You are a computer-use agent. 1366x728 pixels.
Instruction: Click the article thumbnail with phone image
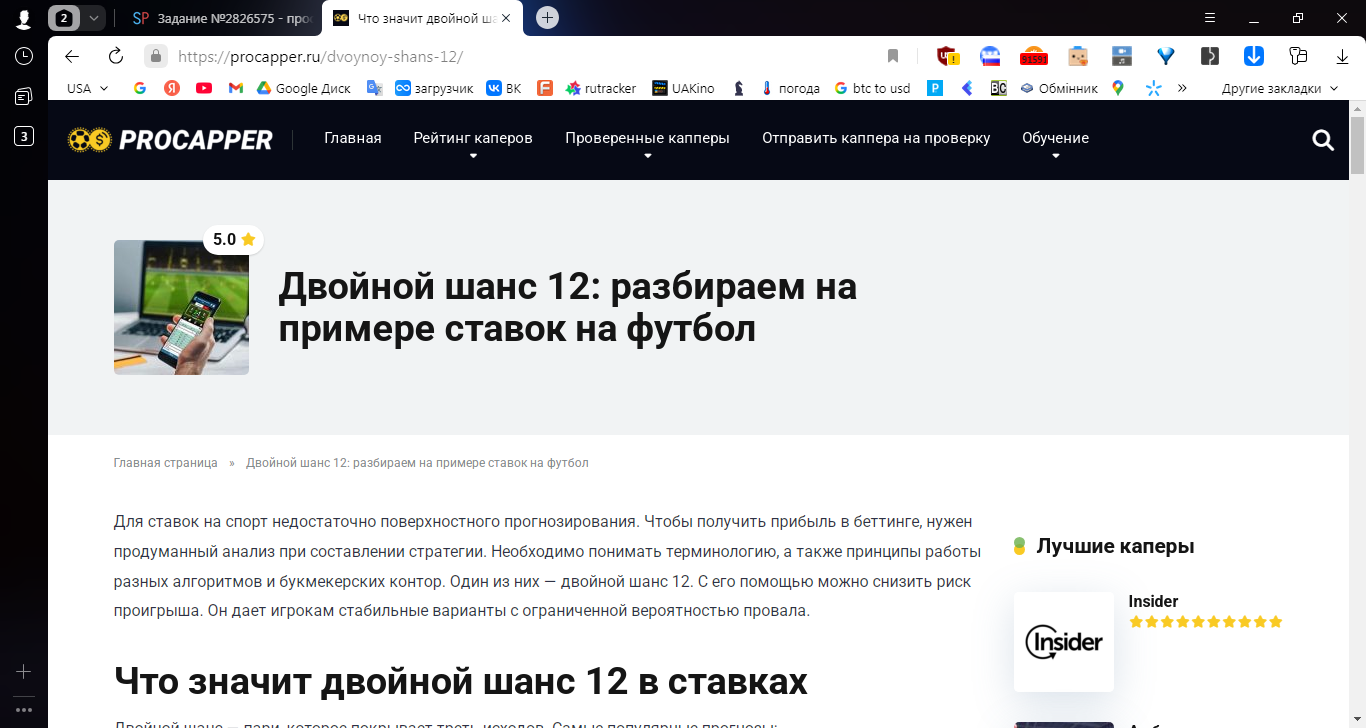pos(181,307)
